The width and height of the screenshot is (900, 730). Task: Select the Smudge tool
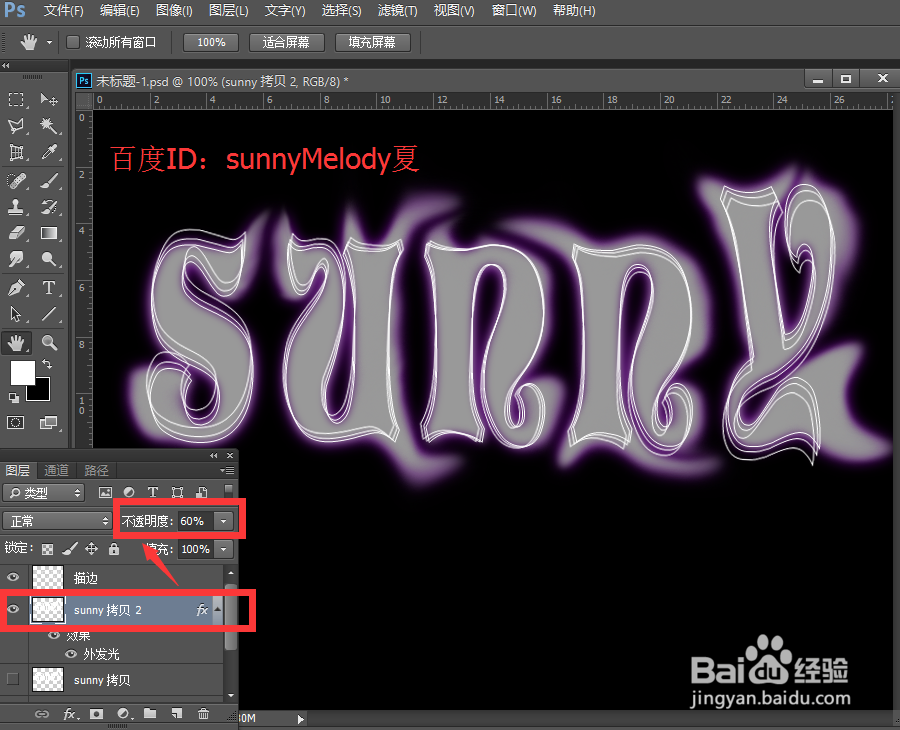point(16,259)
